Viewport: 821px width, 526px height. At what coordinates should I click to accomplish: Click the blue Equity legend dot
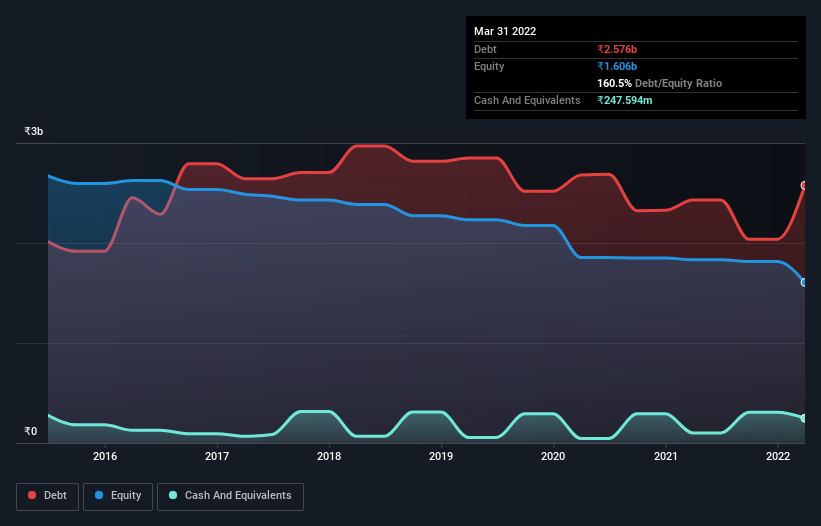(99, 495)
